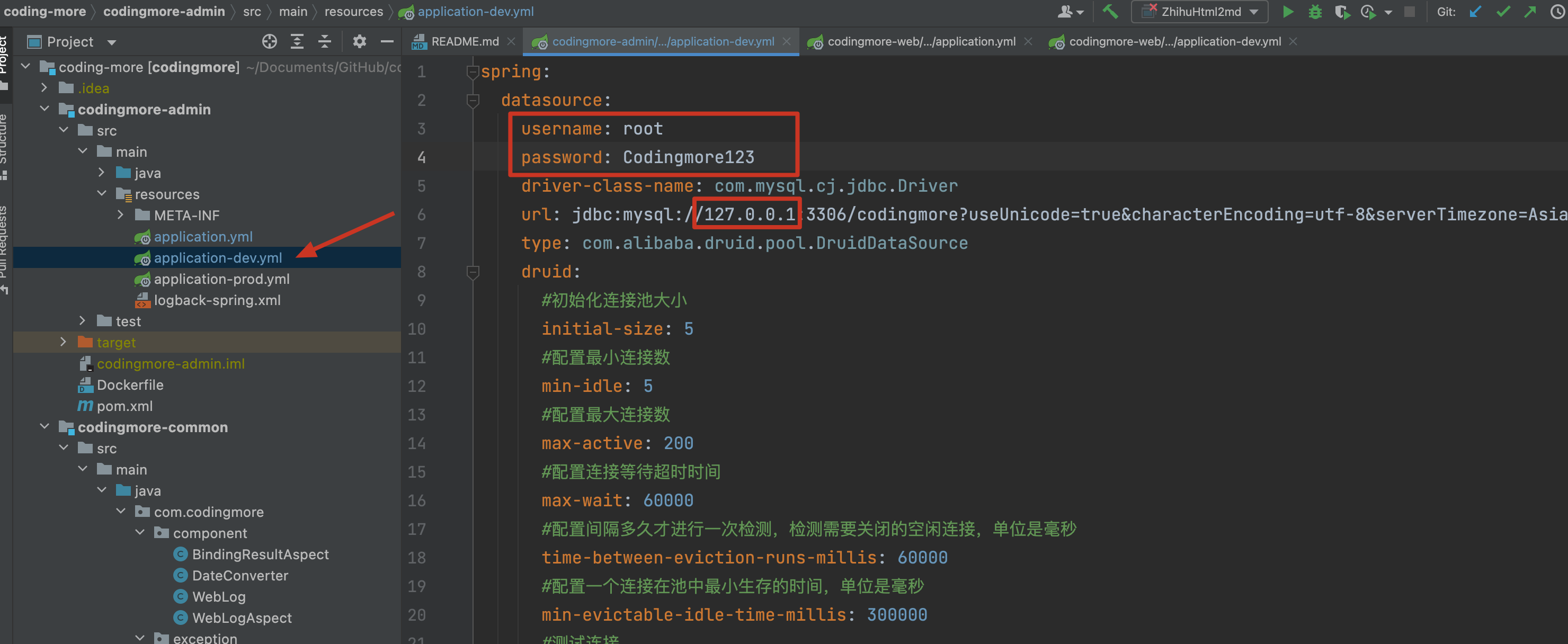This screenshot has height=644, width=1568.
Task: Click Git push arrow icon
Action: [x=1530, y=12]
